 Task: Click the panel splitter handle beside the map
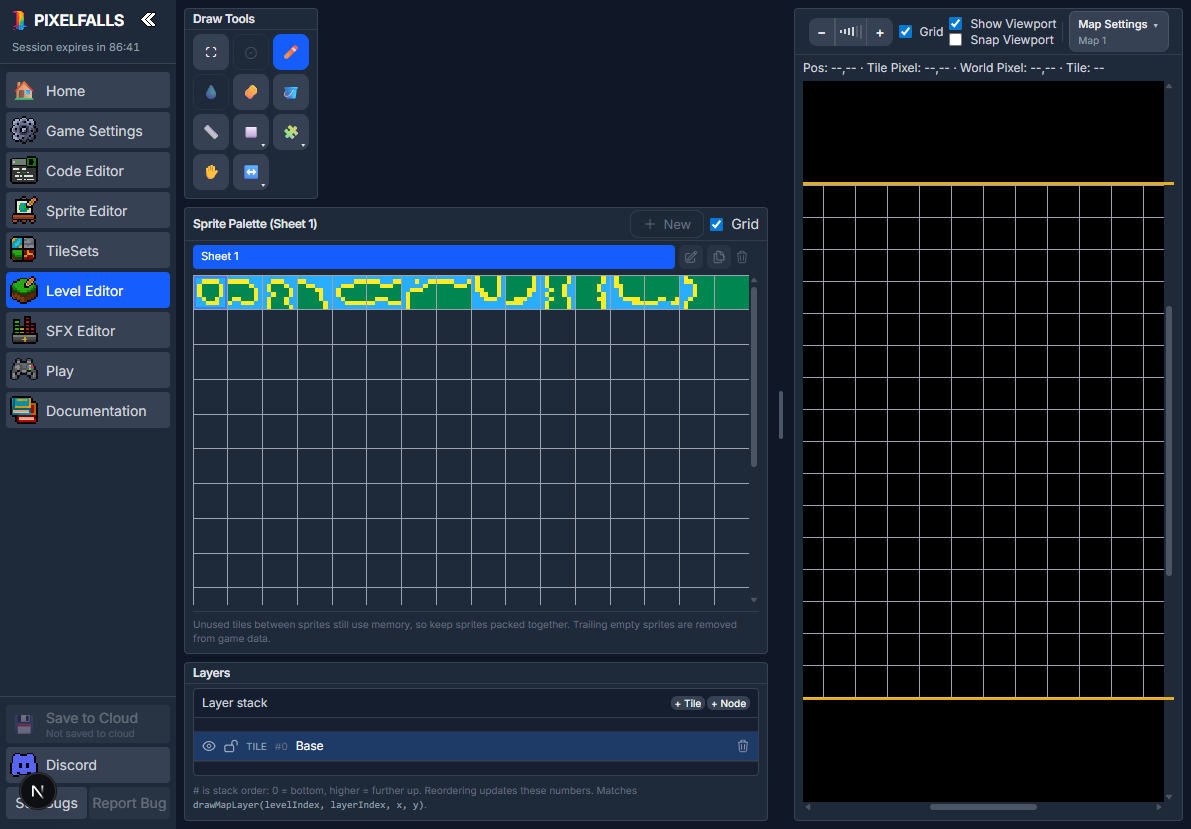(780, 415)
